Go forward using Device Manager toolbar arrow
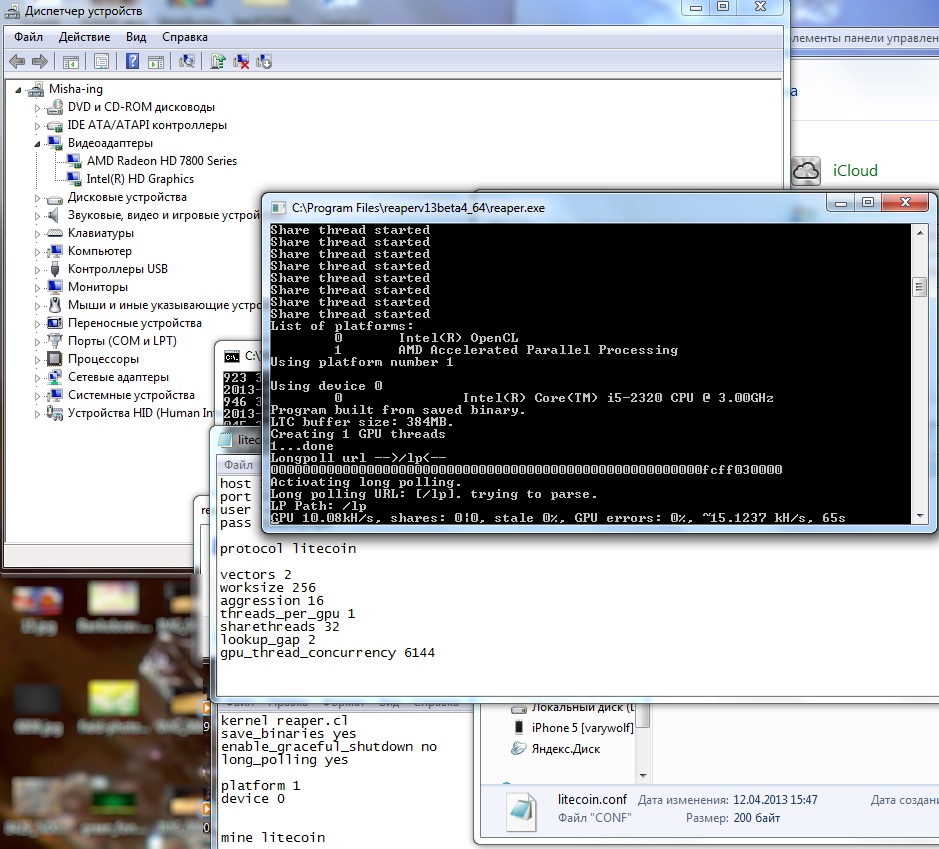Screen dimensions: 939x849 point(40,61)
